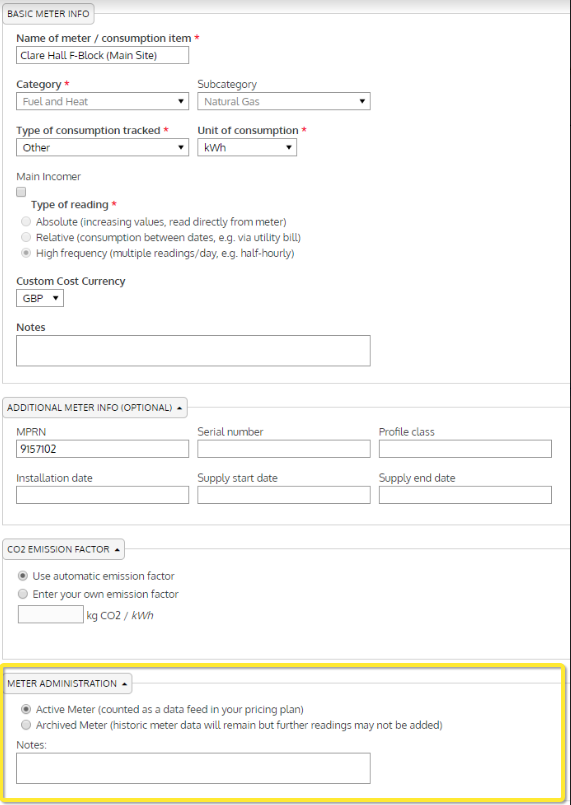The height and width of the screenshot is (805, 571).
Task: Edit the Name of meter field
Action: click(x=102, y=55)
